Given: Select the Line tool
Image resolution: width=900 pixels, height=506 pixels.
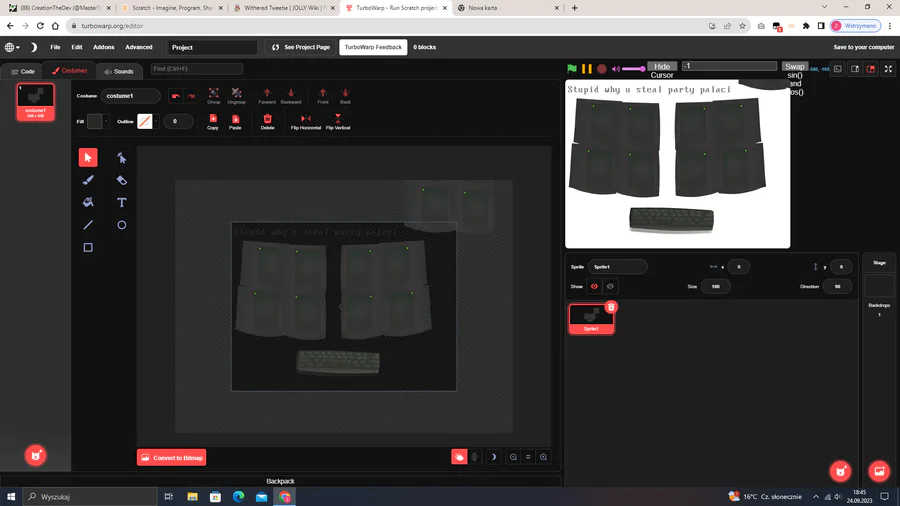Looking at the screenshot, I should point(88,225).
